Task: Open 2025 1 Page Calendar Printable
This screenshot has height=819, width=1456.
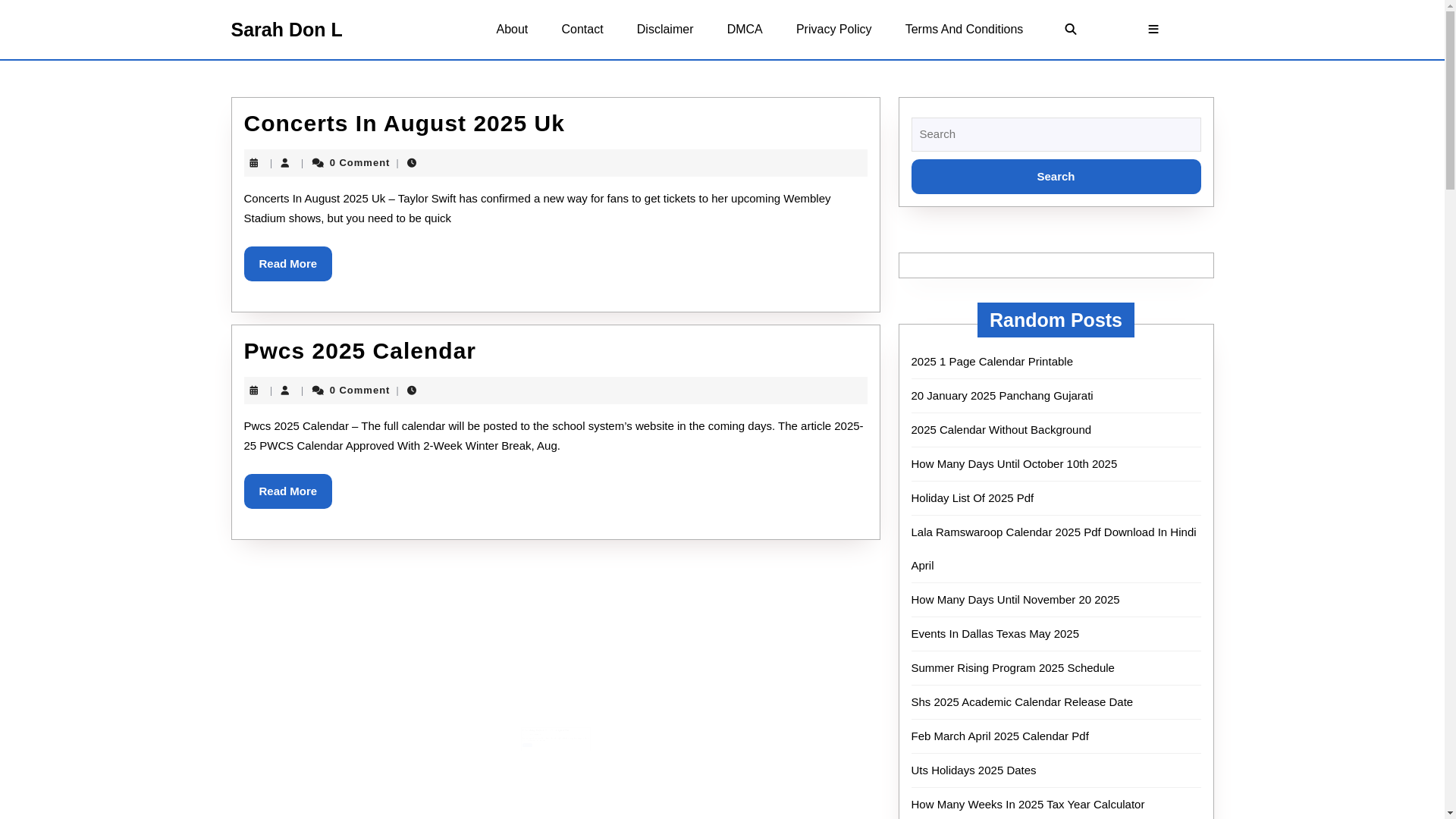Action: pos(992,362)
